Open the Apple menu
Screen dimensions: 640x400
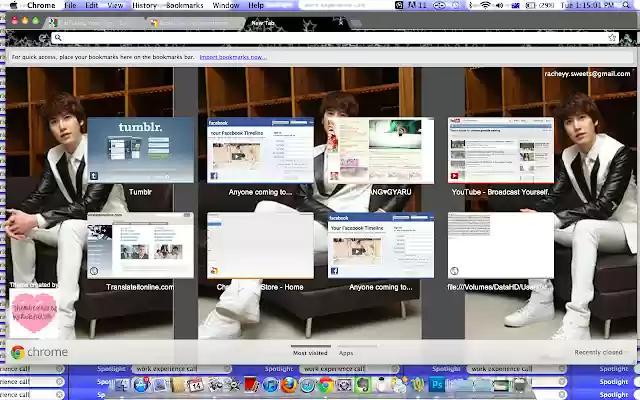13,5
